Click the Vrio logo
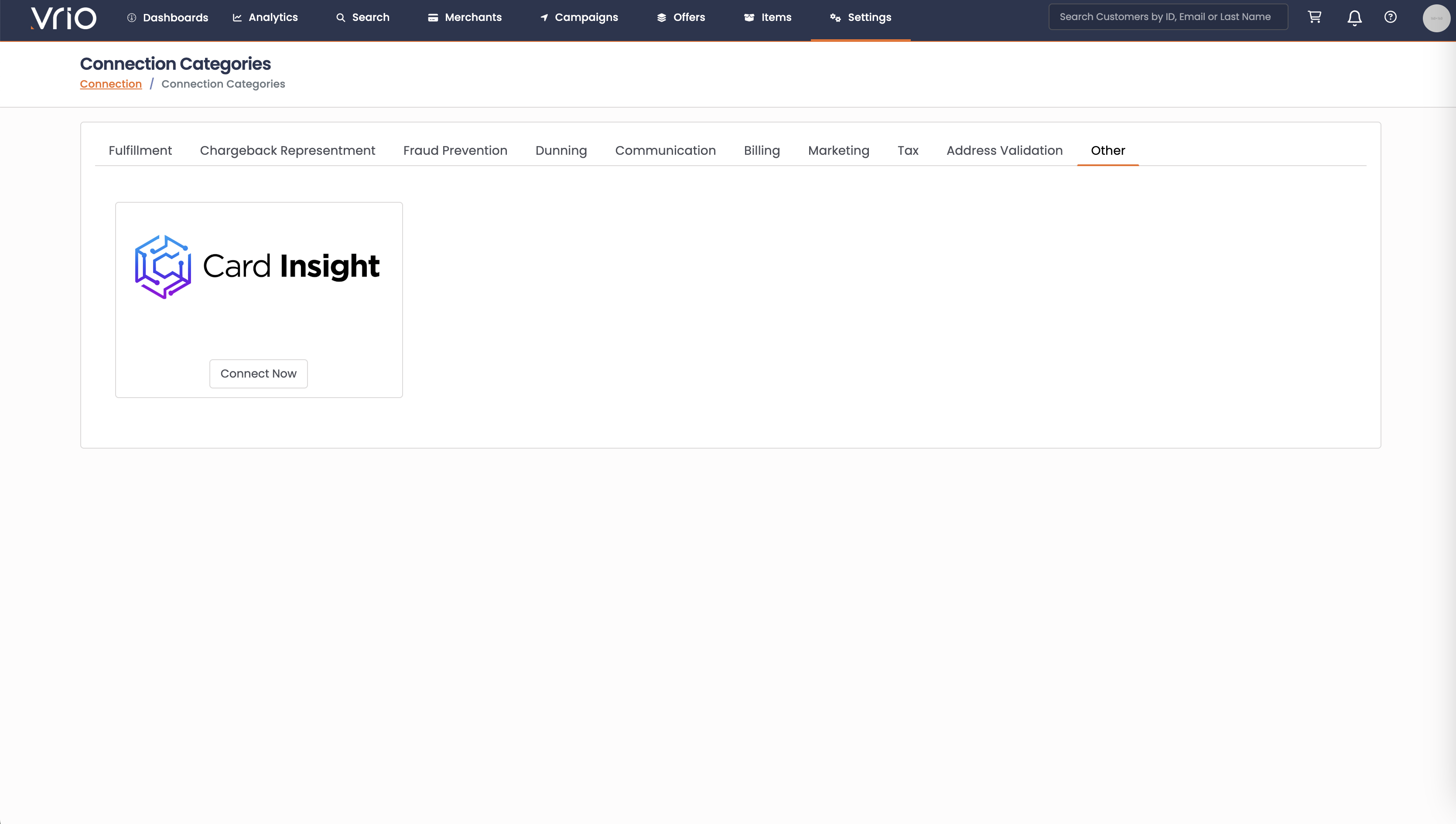This screenshot has height=824, width=1456. tap(63, 18)
